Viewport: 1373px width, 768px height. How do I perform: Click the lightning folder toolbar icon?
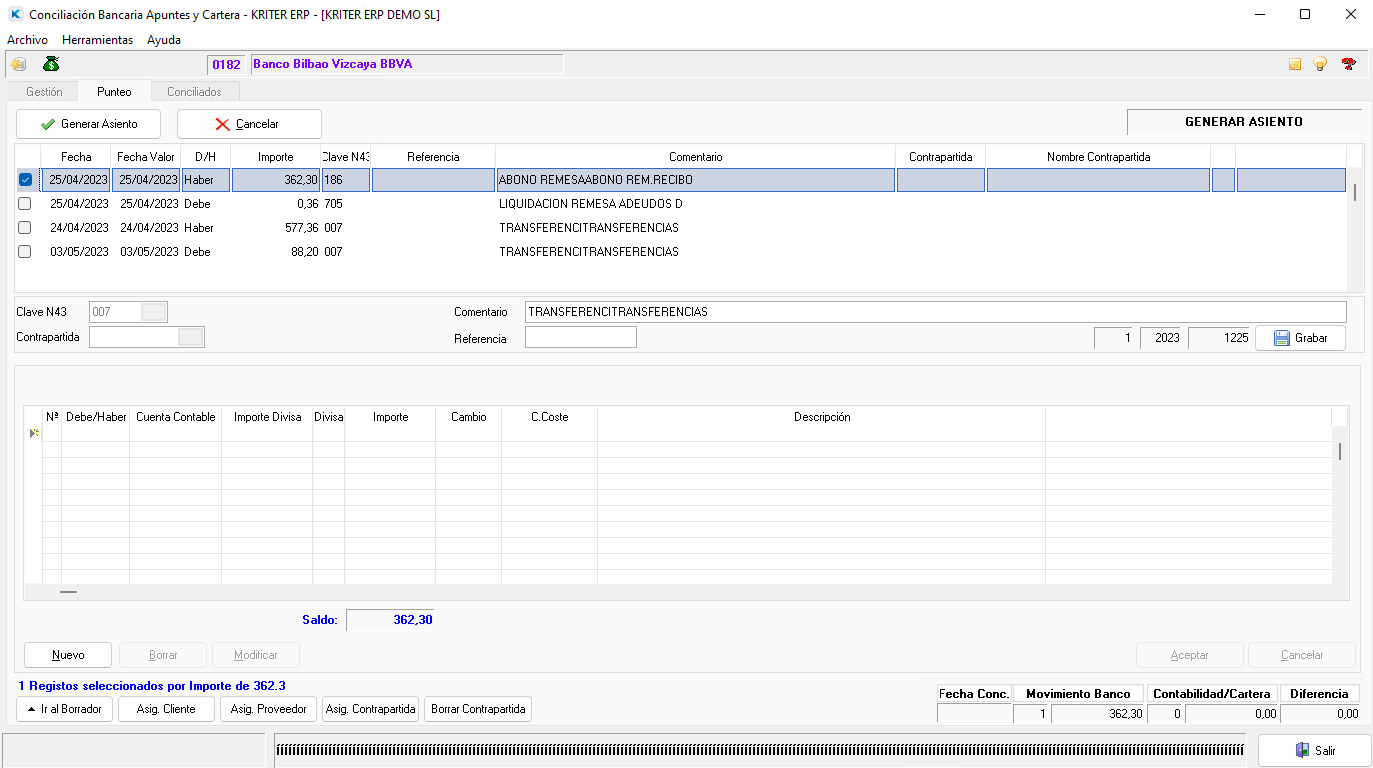[18, 64]
